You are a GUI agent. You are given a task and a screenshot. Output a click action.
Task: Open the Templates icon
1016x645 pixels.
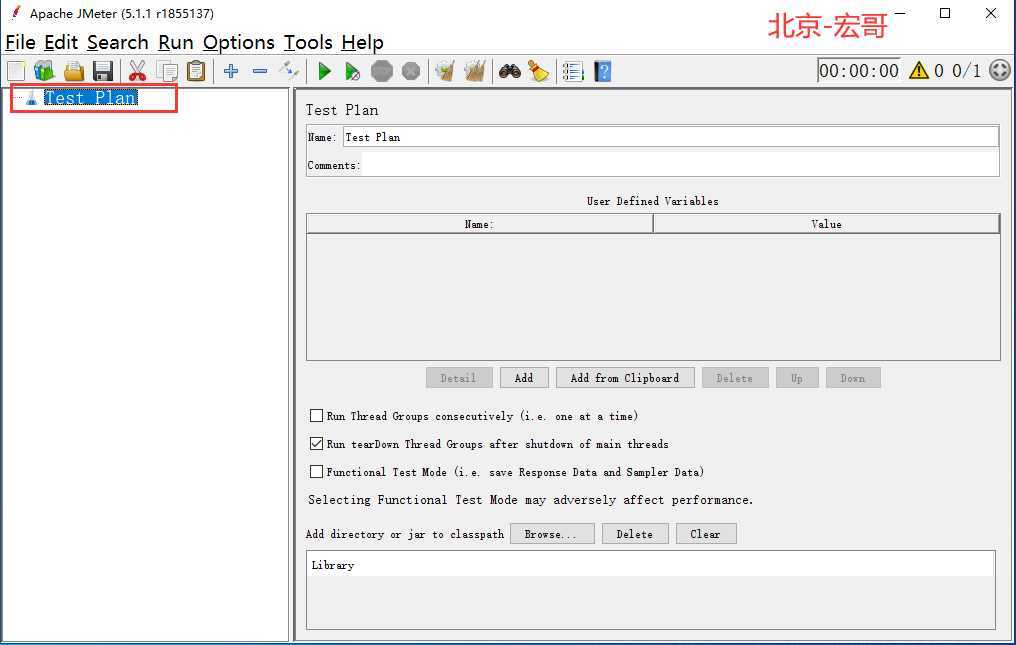44,71
